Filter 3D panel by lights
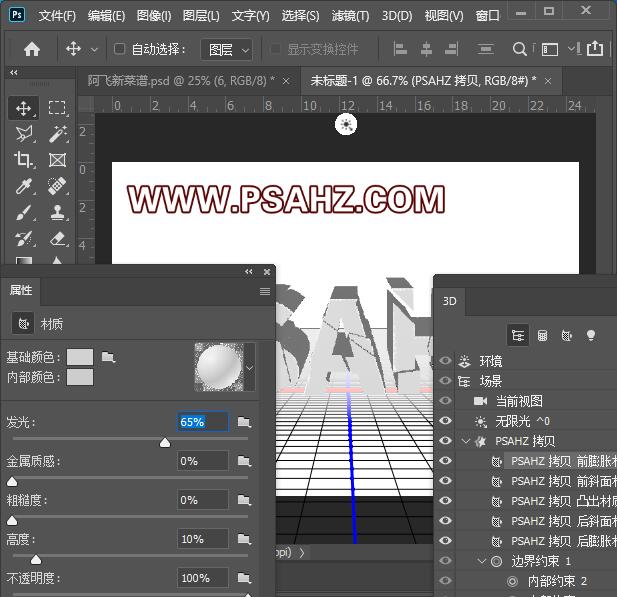This screenshot has height=597, width=617. [x=591, y=336]
